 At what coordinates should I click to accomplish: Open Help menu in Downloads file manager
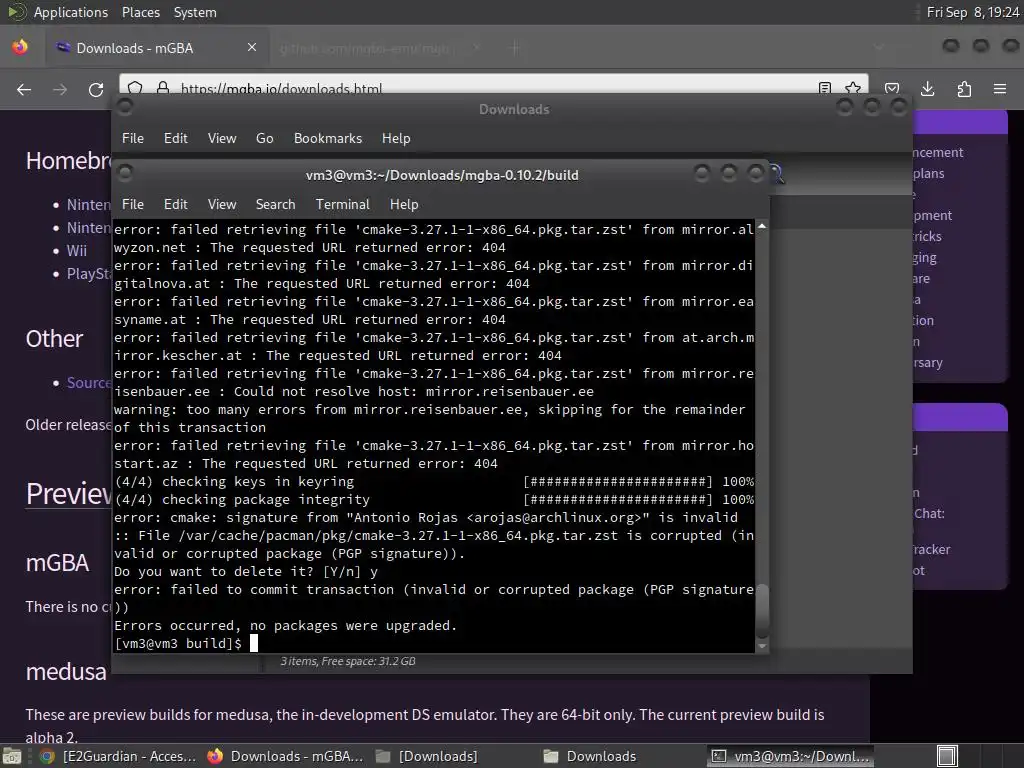[x=396, y=138]
